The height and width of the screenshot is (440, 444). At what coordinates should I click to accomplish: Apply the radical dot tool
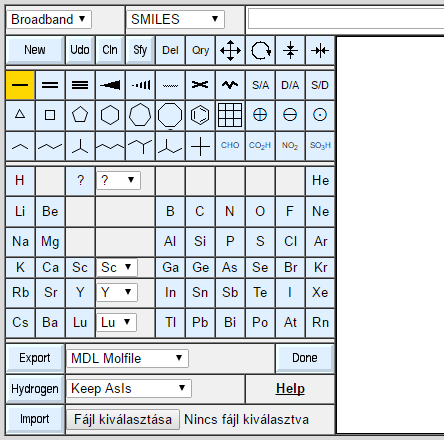point(320,115)
